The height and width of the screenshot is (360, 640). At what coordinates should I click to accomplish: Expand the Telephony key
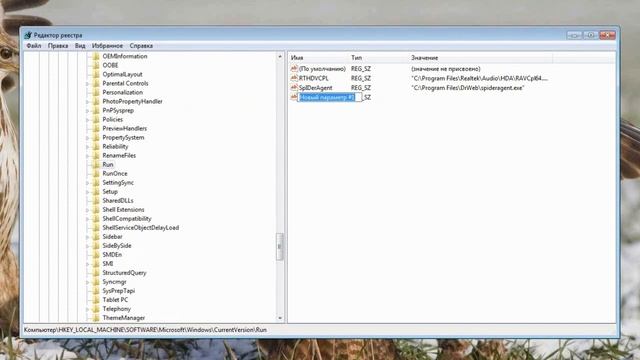click(x=87, y=309)
